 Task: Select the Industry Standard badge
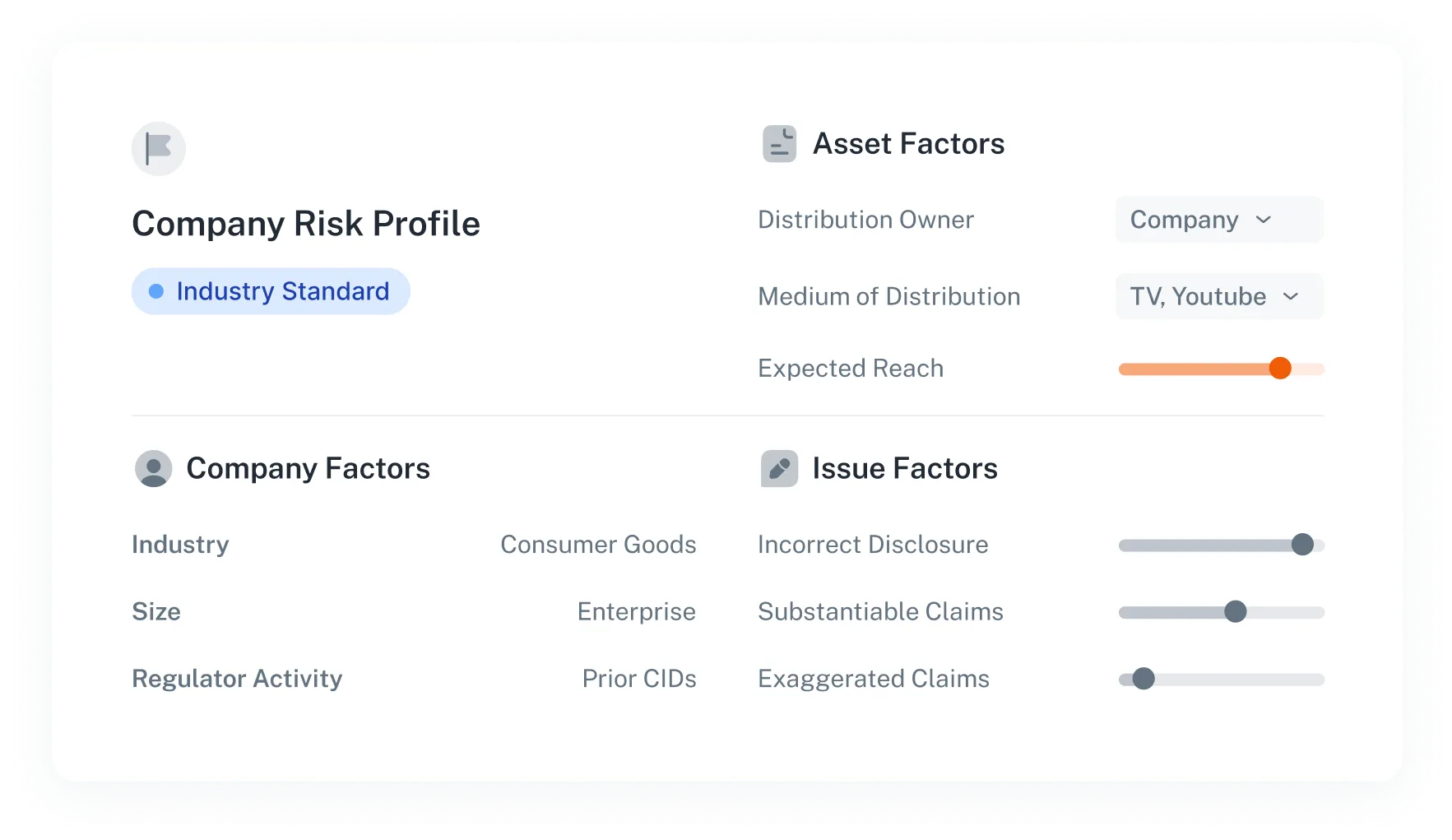[x=271, y=291]
